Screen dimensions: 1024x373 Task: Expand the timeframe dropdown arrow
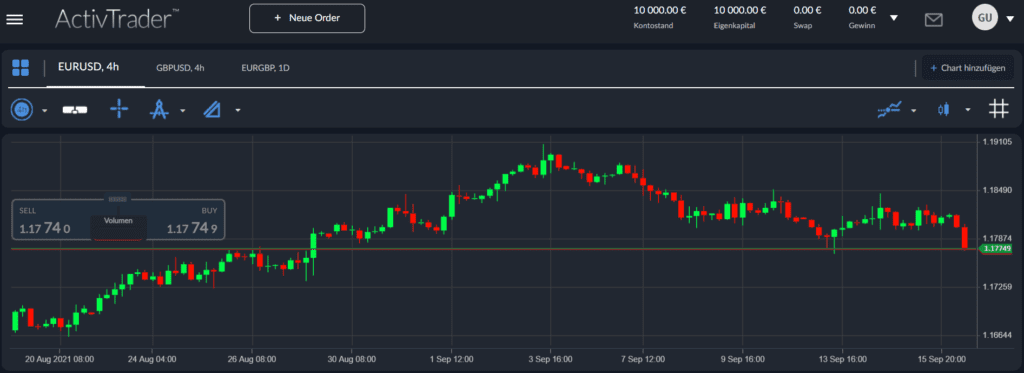(44, 110)
